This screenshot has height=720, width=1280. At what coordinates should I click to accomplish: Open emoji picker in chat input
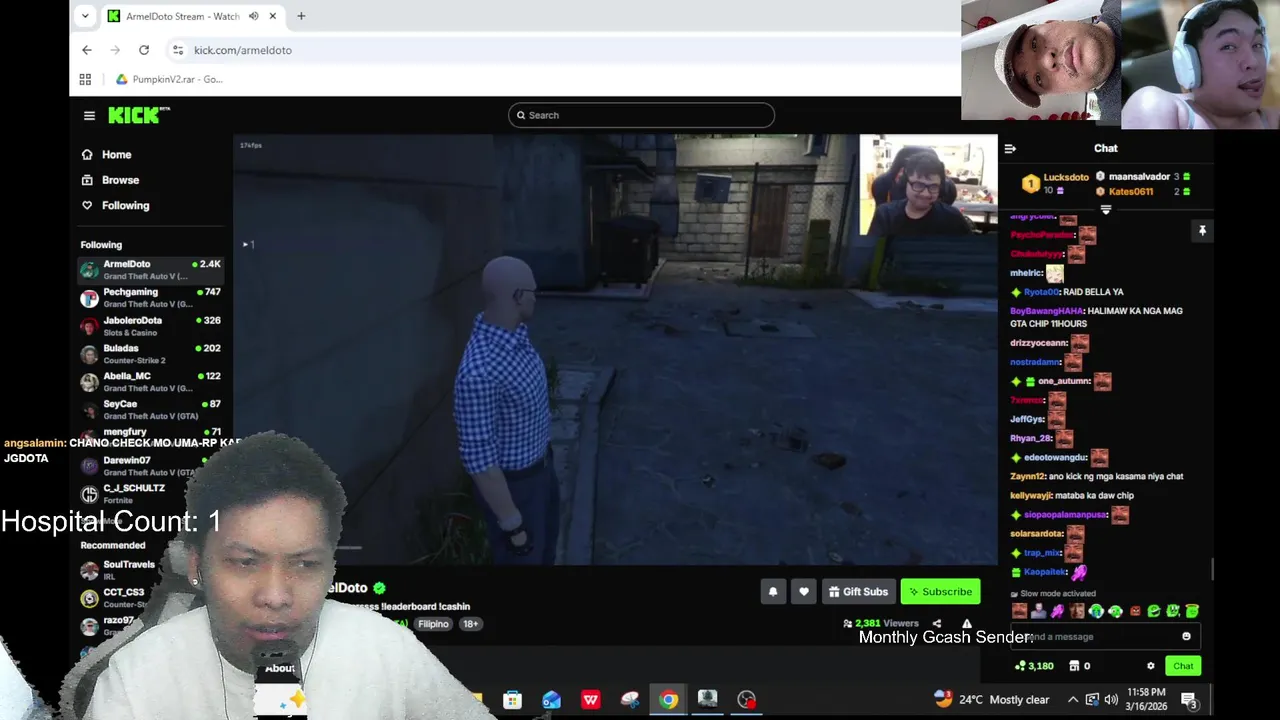1186,637
